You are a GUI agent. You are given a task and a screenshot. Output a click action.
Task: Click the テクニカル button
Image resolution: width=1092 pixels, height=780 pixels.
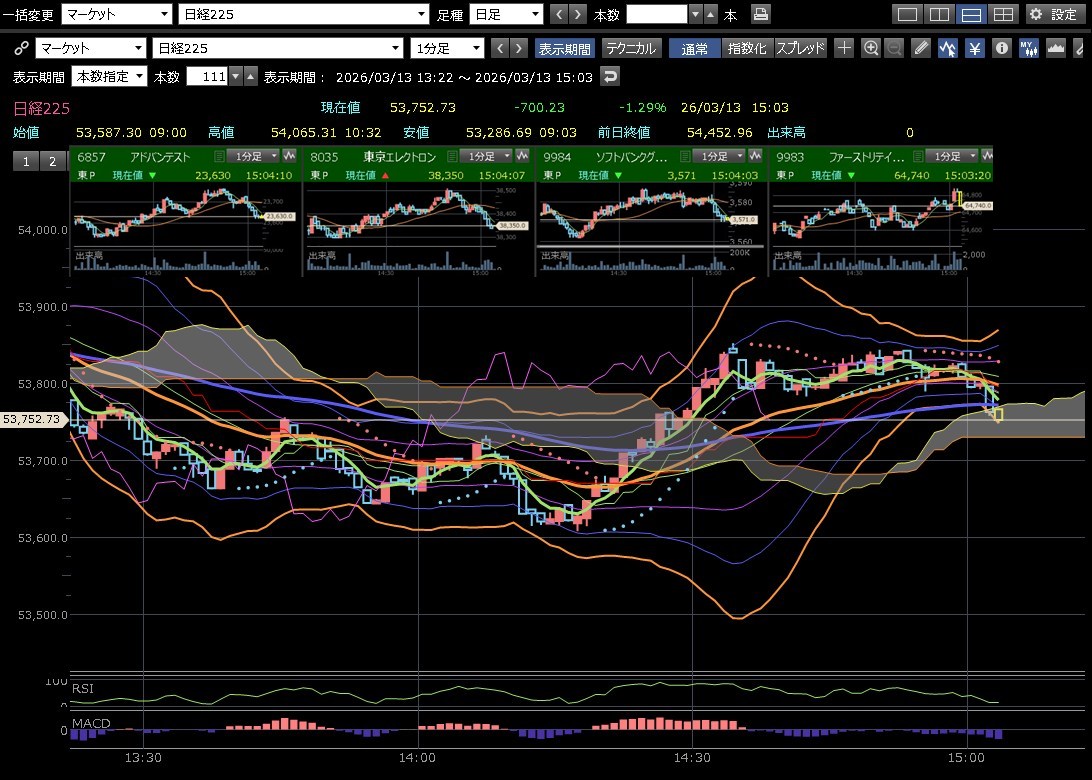(631, 48)
